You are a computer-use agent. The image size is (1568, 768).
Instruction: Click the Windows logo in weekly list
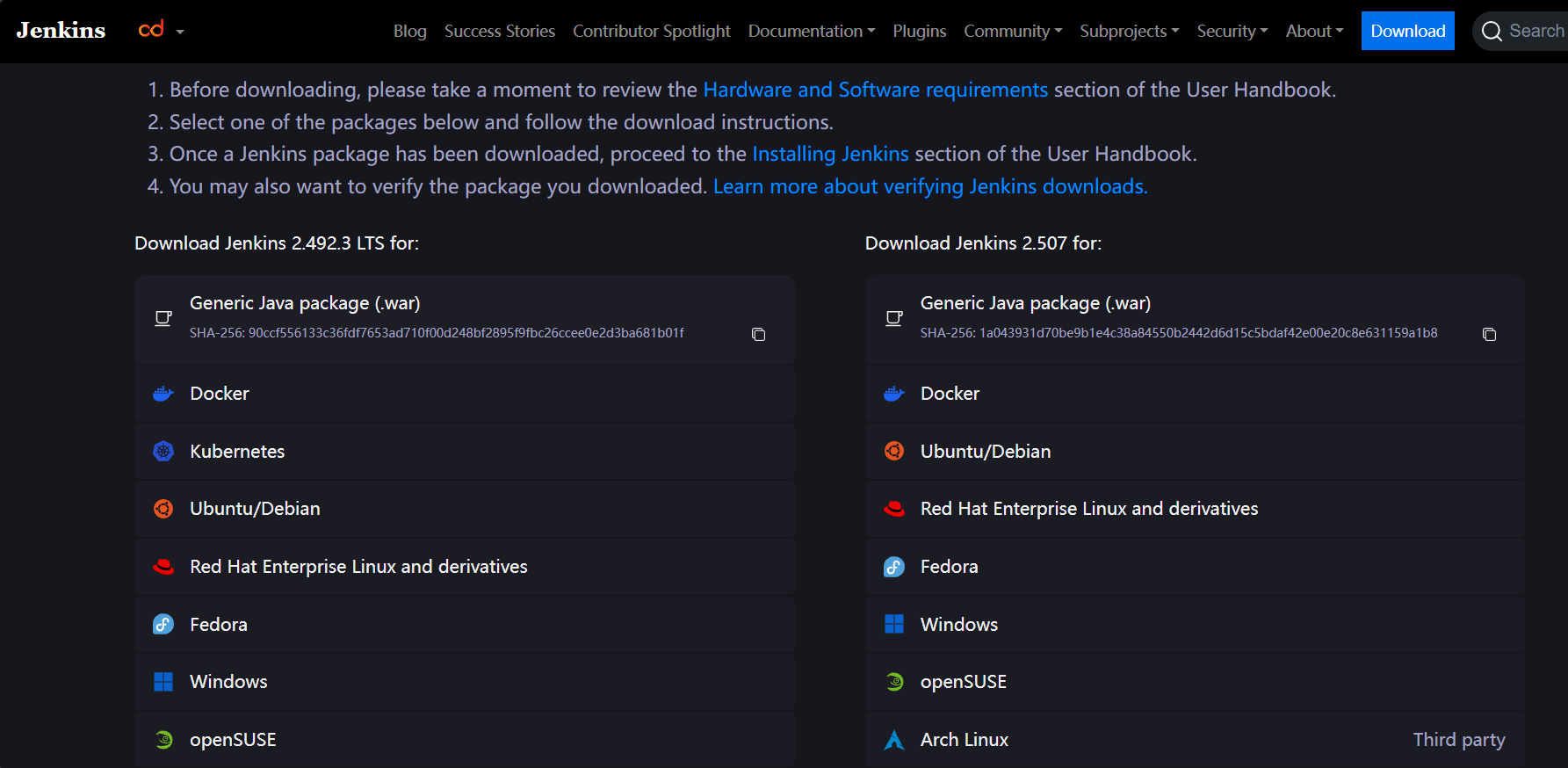894,625
